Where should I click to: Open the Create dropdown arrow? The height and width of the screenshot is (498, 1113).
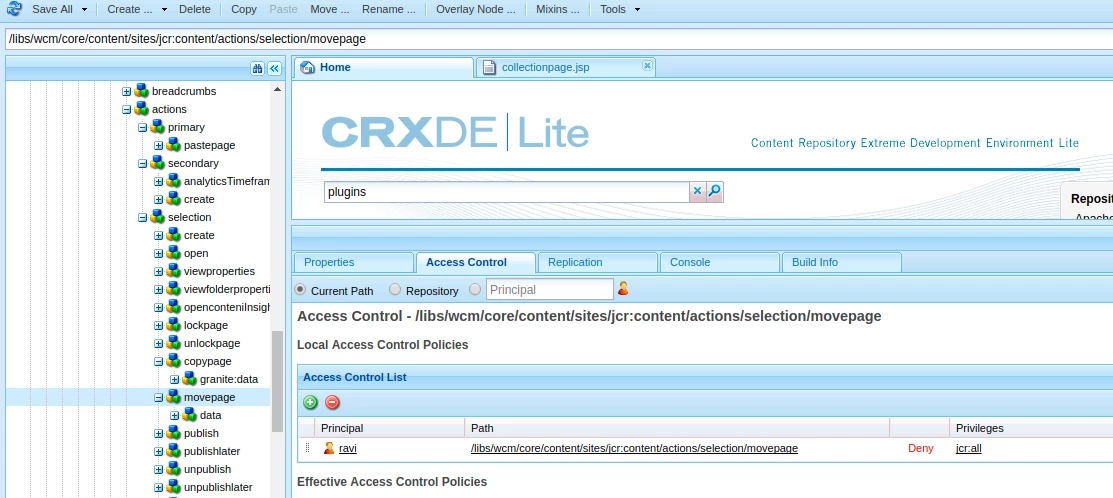[x=164, y=9]
